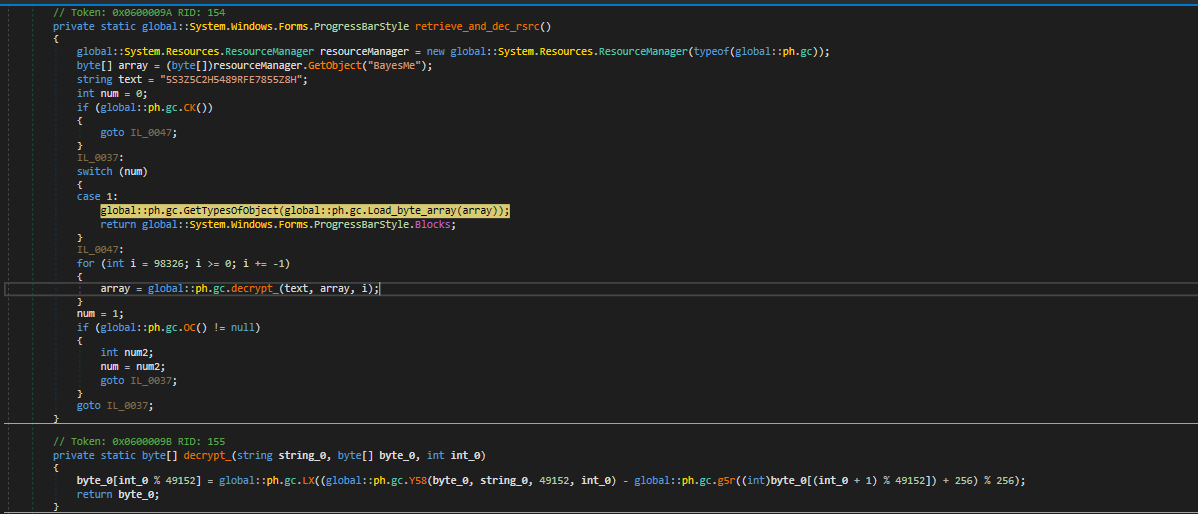Viewport: 1198px width, 514px height.
Task: Select the "5S3Z5C2H5489RFE7855Z8H" key string
Action: 227,80
